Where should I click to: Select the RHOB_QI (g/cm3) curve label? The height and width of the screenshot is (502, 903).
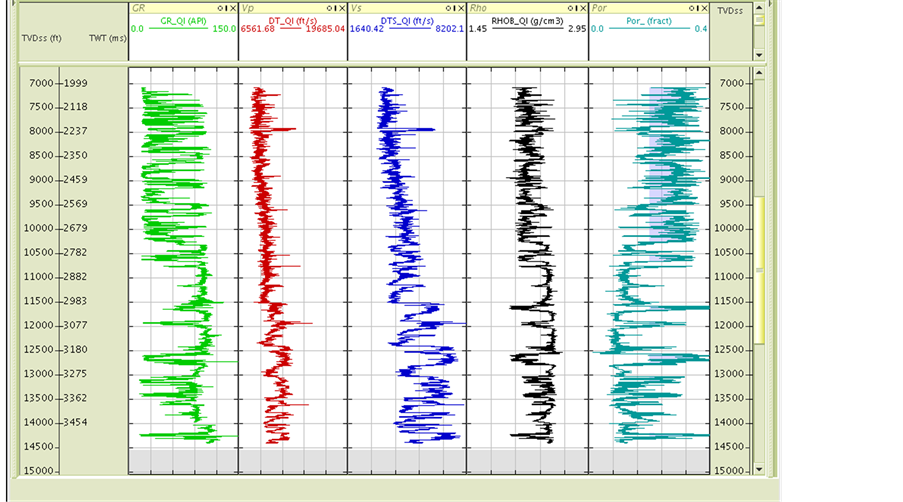click(527, 18)
